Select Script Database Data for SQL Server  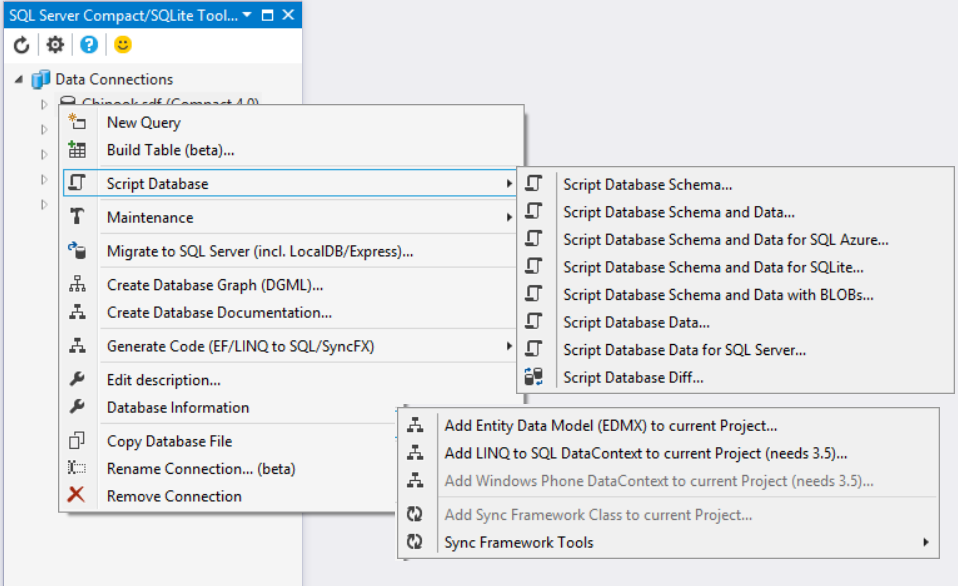684,349
